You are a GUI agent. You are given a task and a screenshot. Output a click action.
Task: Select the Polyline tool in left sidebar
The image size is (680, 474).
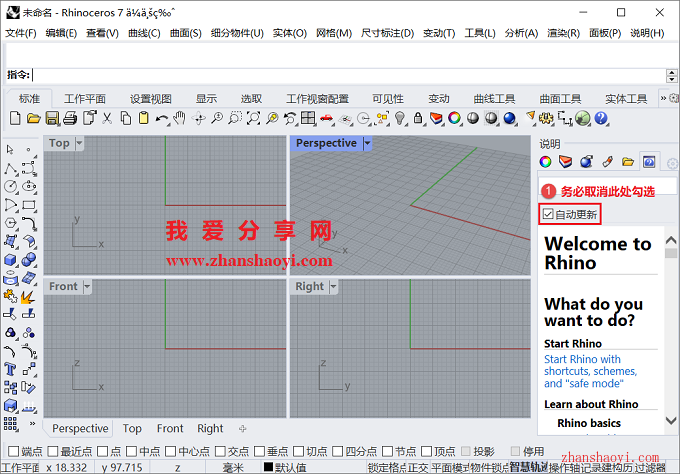(11, 169)
